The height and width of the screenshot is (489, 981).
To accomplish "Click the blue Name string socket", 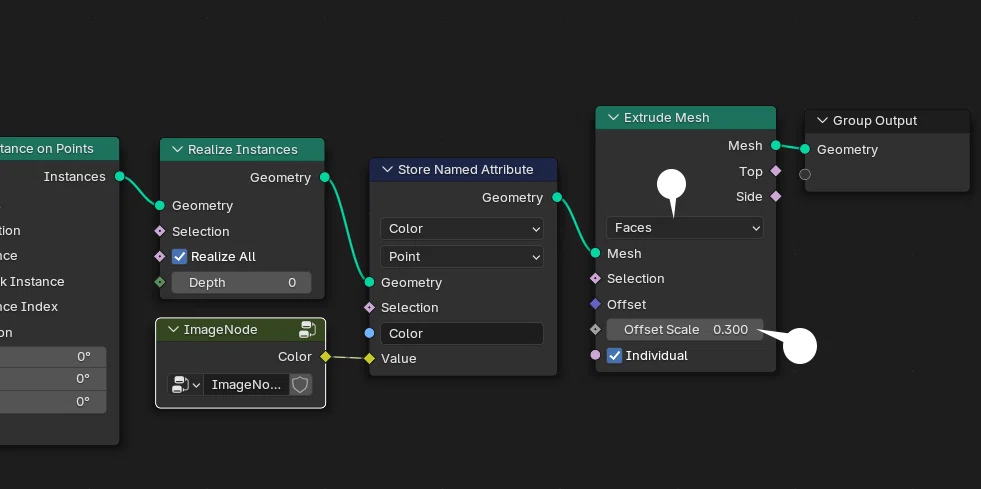I will point(369,333).
